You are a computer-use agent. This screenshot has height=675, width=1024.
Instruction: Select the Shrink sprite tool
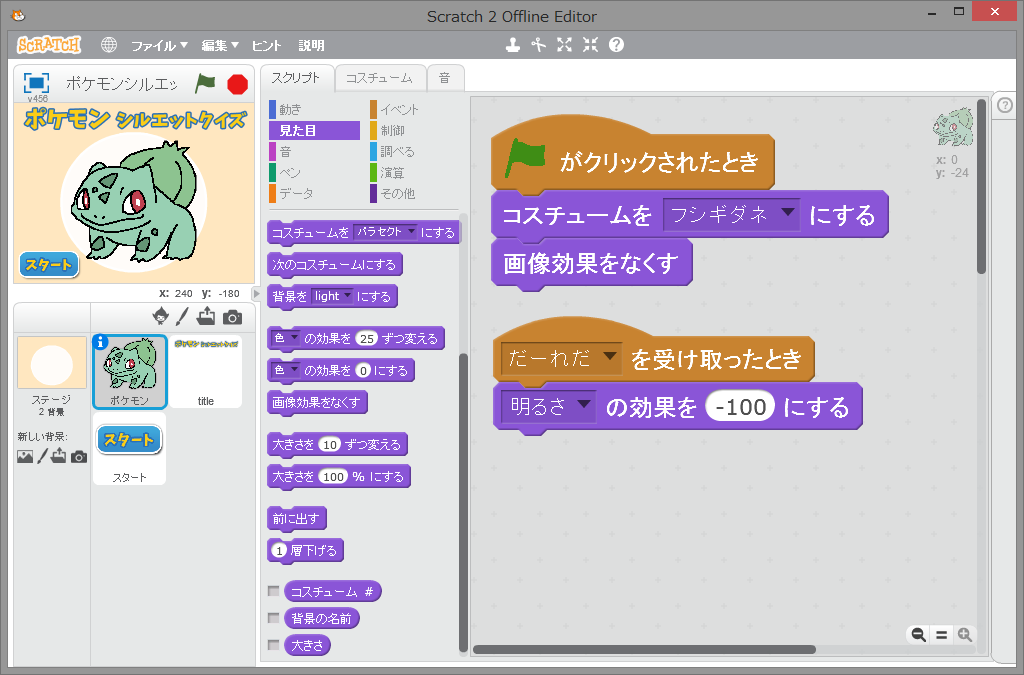click(590, 45)
